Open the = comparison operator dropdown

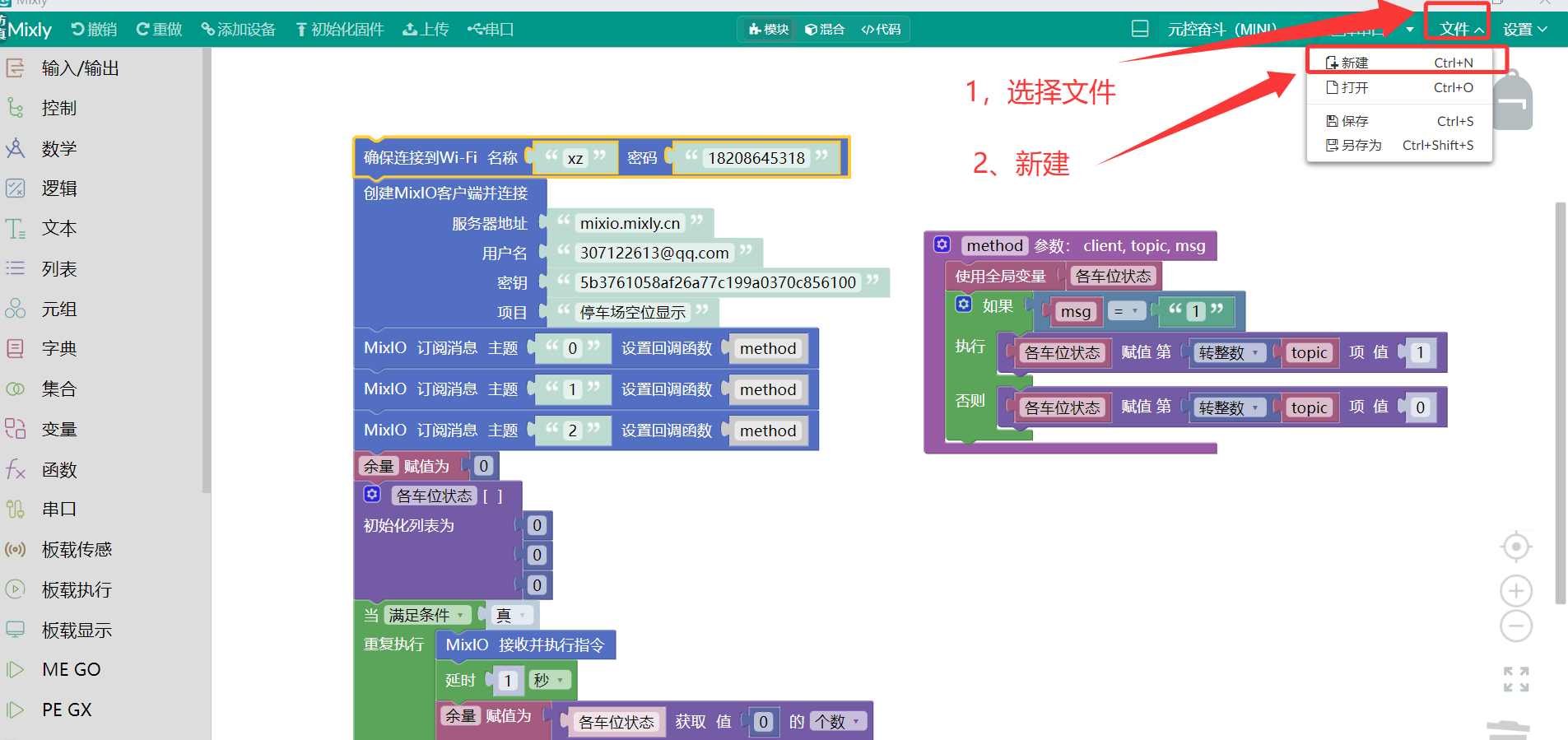pyautogui.click(x=1126, y=311)
